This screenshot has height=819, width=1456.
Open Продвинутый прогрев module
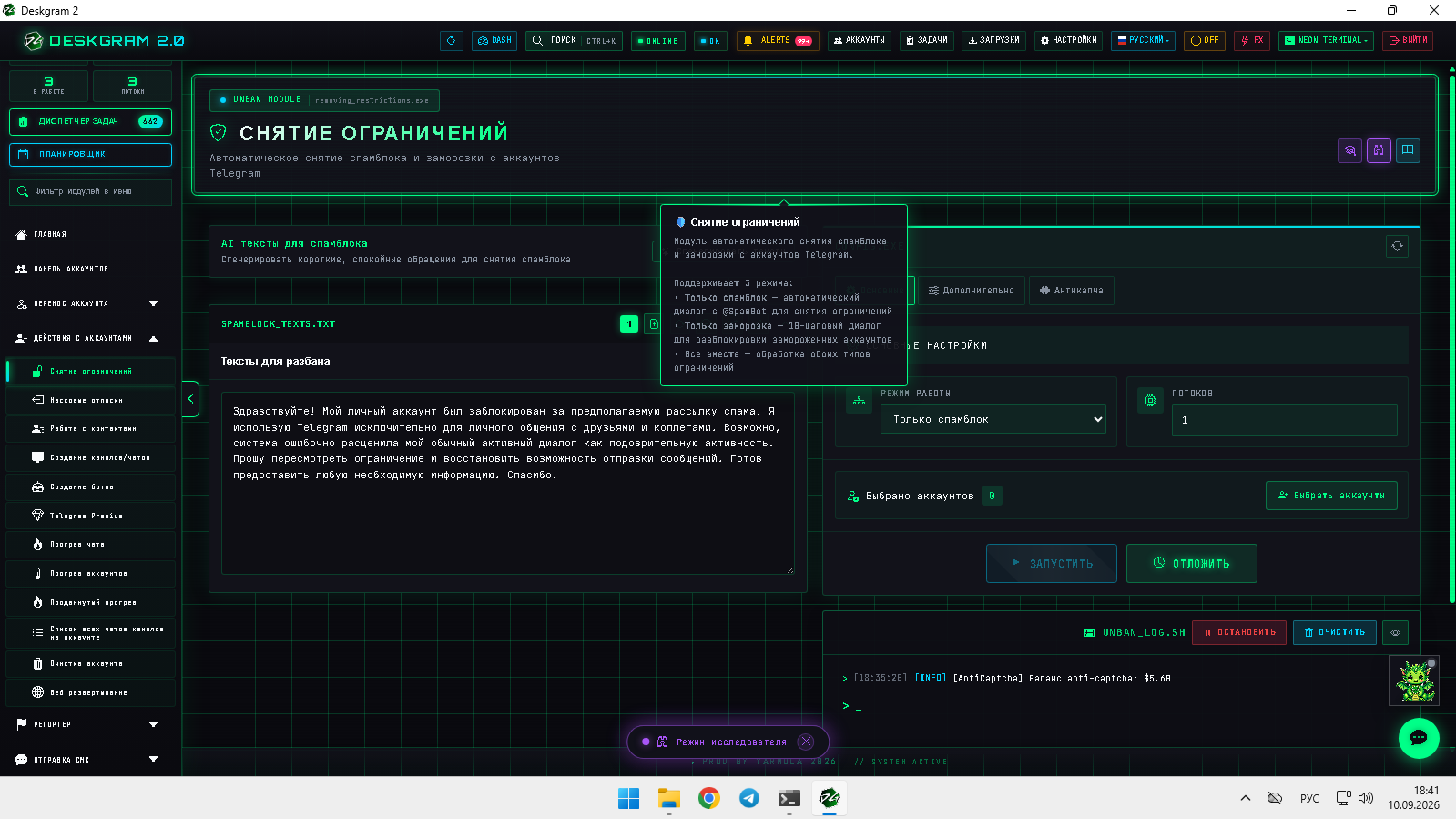coord(91,603)
